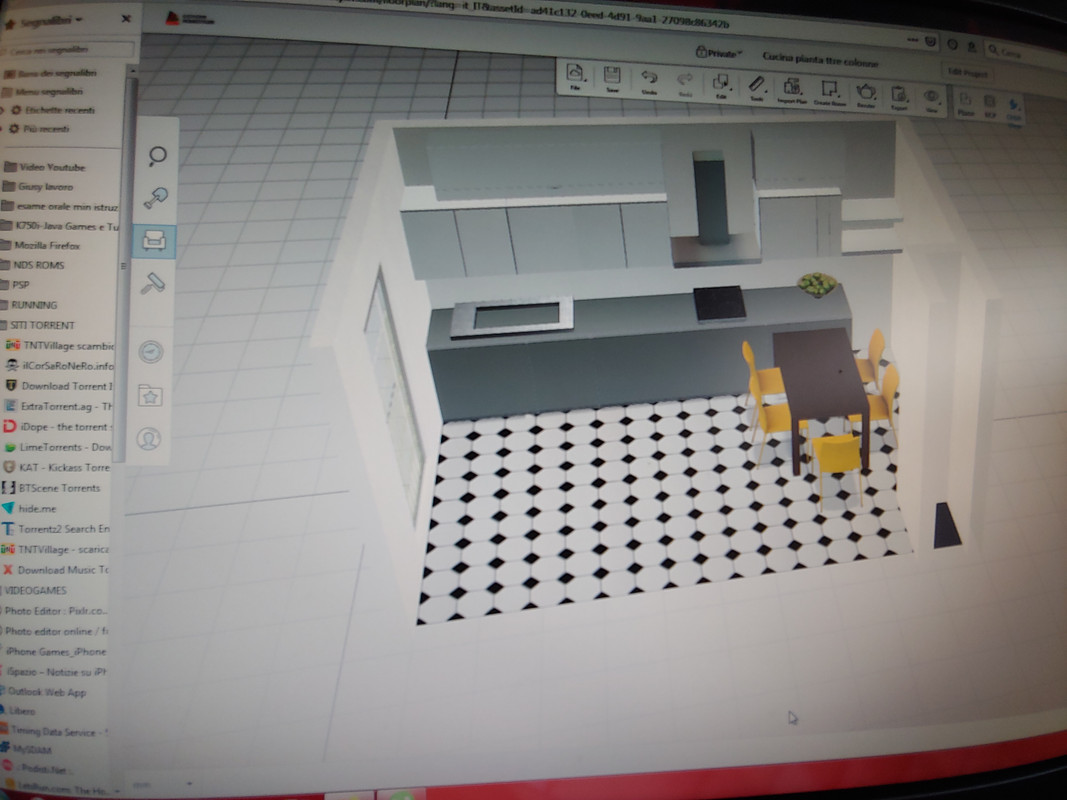Open the ilCorSaRoNeRo.info bookmark
The width and height of the screenshot is (1067, 800).
[x=60, y=365]
